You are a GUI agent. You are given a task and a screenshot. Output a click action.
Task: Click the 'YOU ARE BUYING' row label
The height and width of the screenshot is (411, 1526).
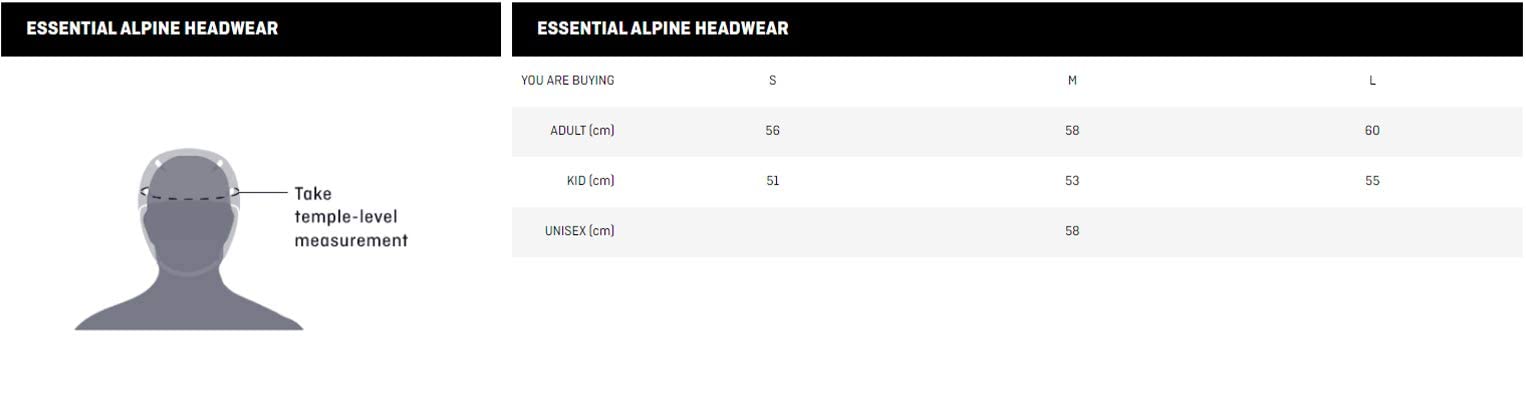[567, 81]
